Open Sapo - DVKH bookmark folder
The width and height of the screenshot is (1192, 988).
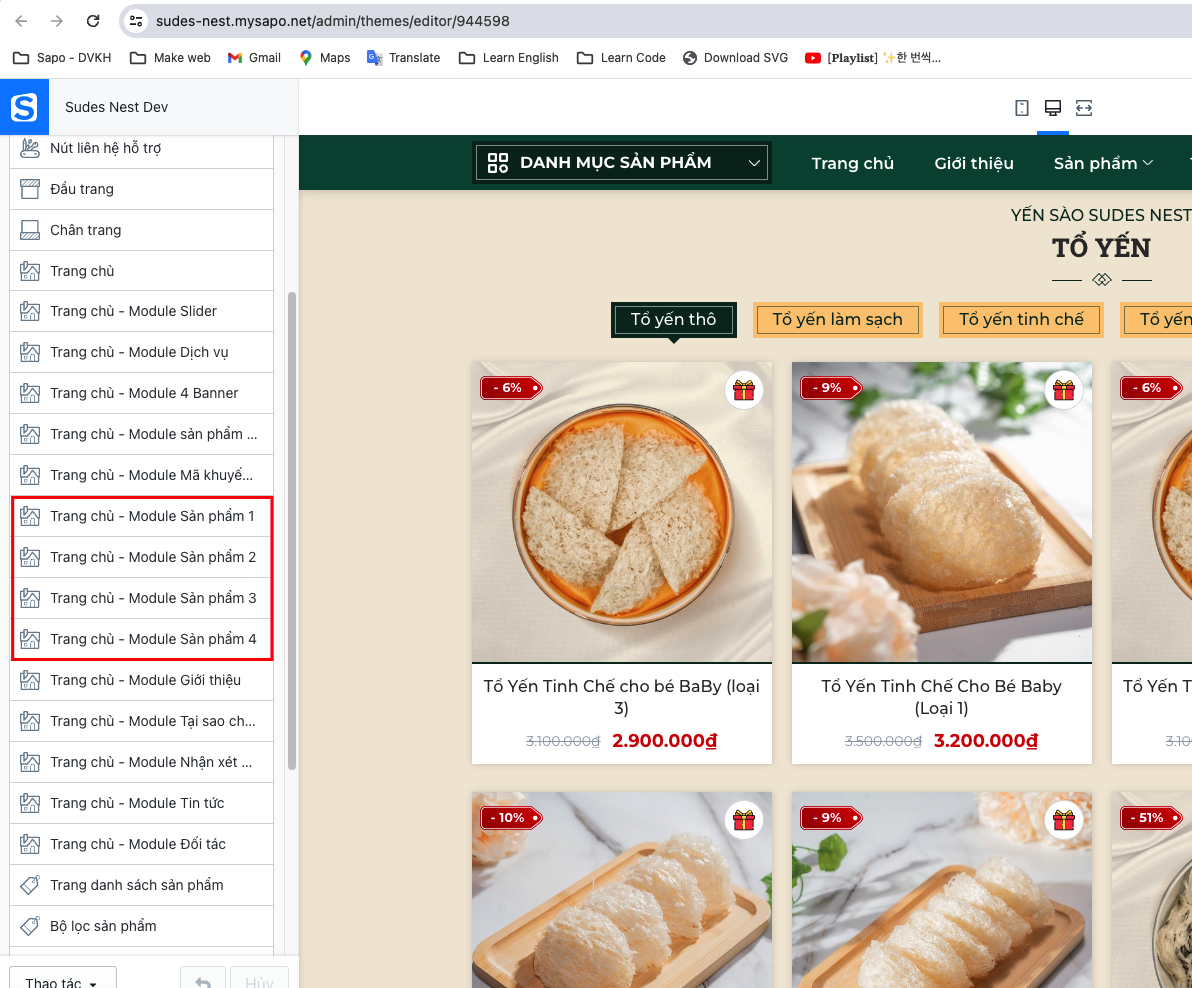pos(62,58)
